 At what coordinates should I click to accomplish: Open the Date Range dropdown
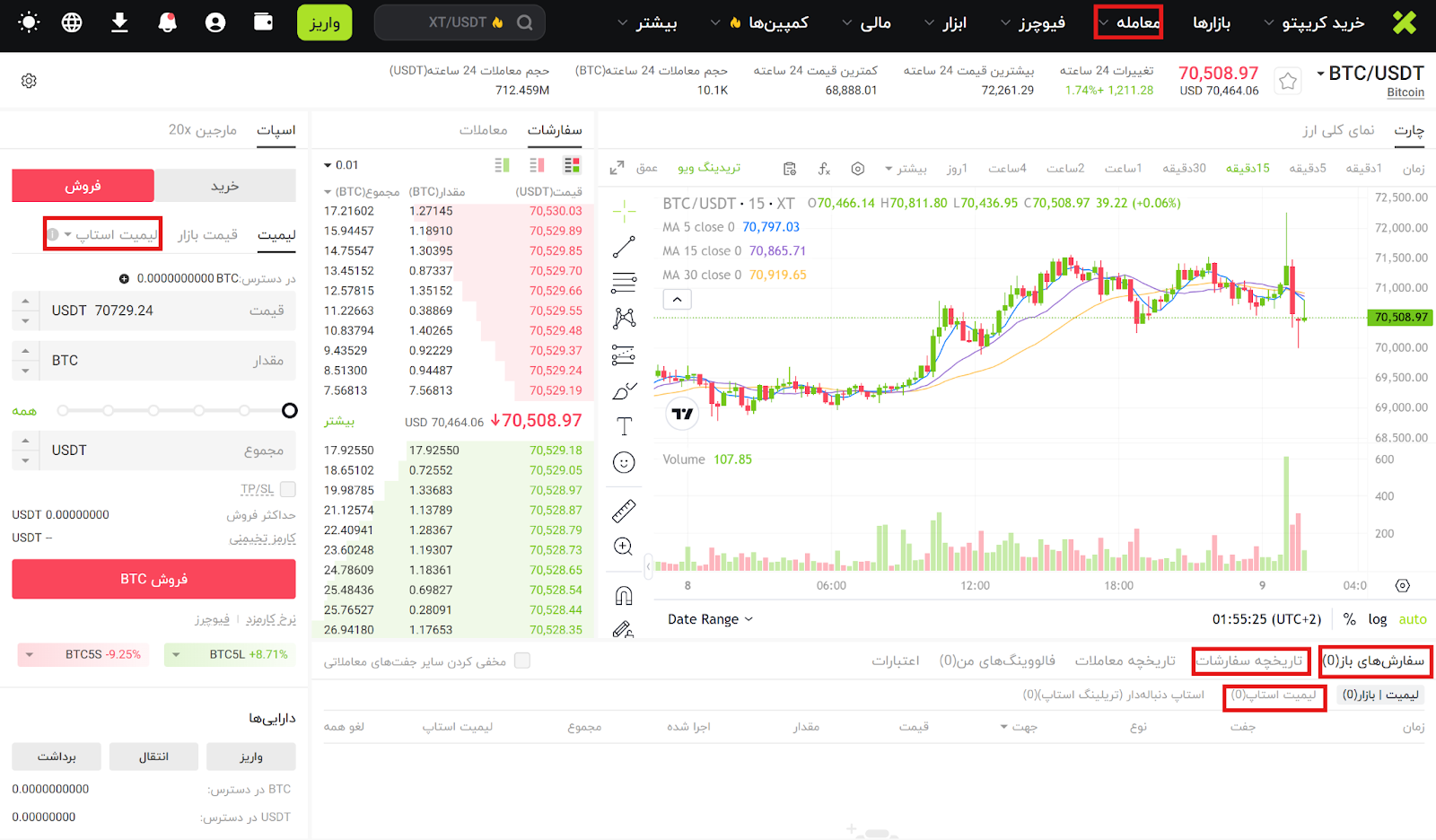(710, 619)
